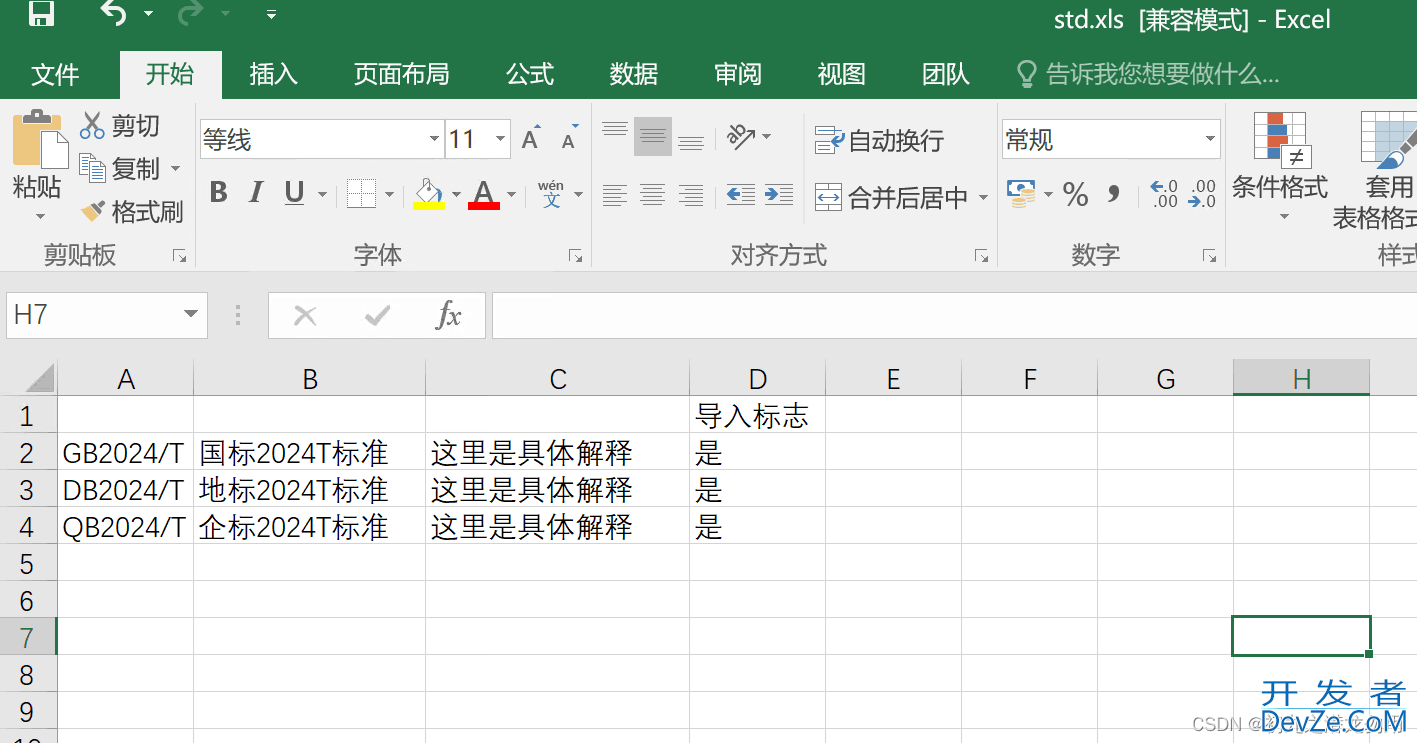Screen dimensions: 1417x743
Task: Increase font size with large A icon
Action: (x=531, y=138)
